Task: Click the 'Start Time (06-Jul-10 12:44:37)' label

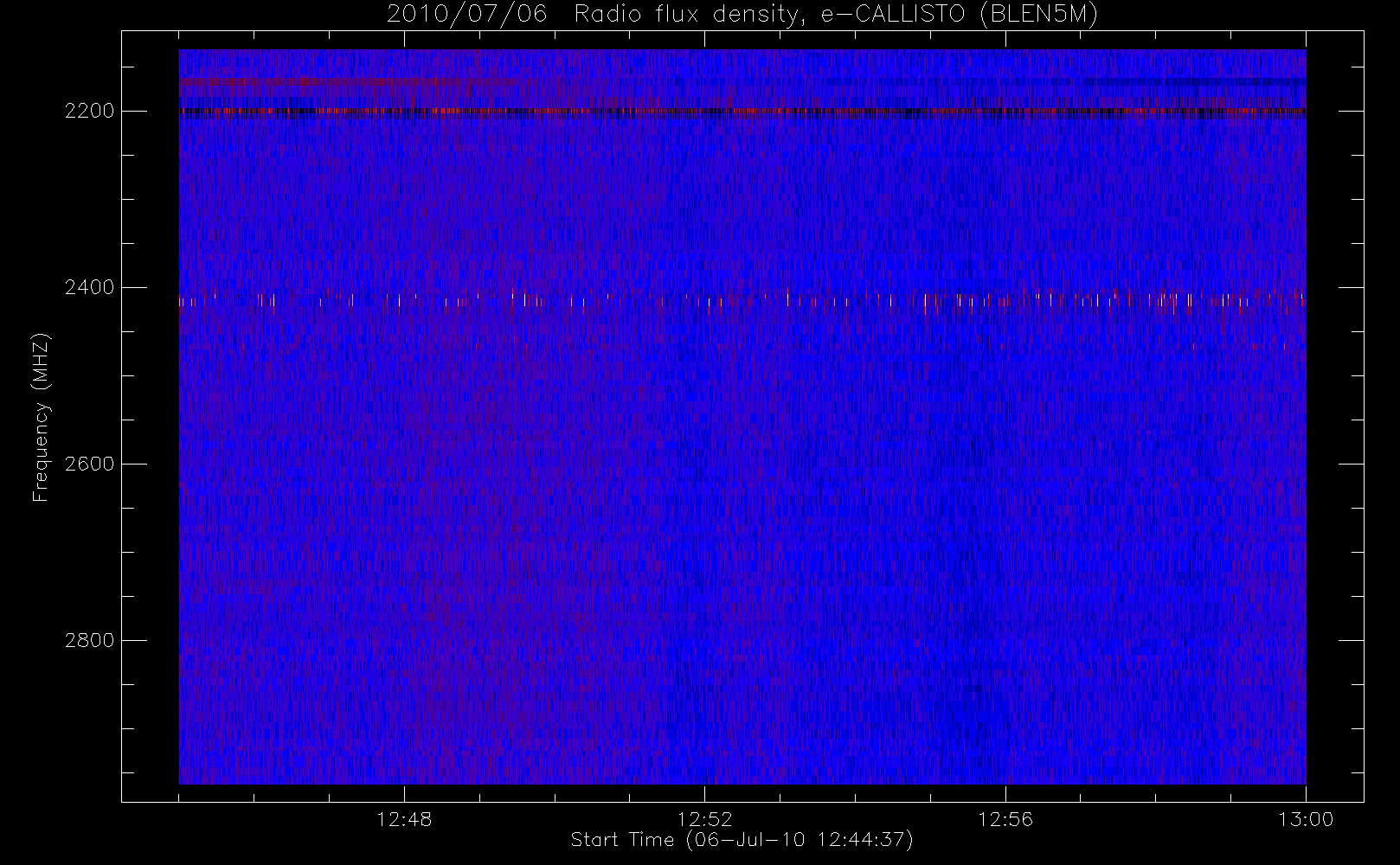Action: pos(742,840)
